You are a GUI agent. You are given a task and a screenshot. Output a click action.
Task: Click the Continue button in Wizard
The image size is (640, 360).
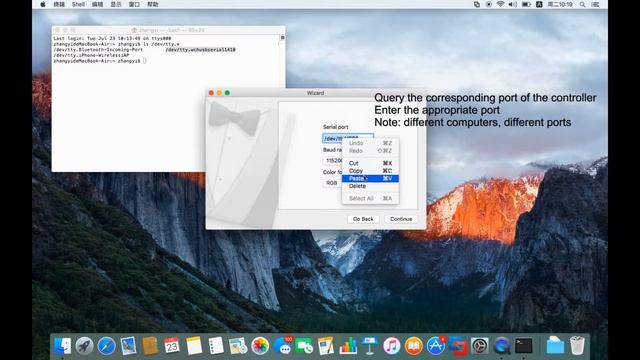tap(401, 219)
